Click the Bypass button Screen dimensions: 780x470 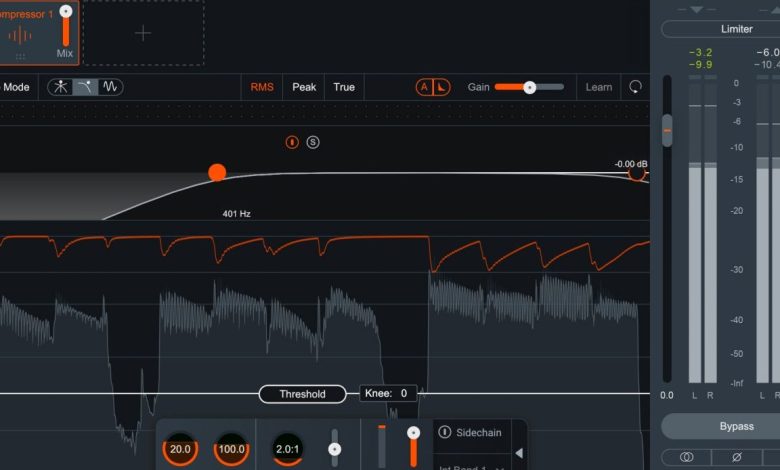[x=736, y=426]
